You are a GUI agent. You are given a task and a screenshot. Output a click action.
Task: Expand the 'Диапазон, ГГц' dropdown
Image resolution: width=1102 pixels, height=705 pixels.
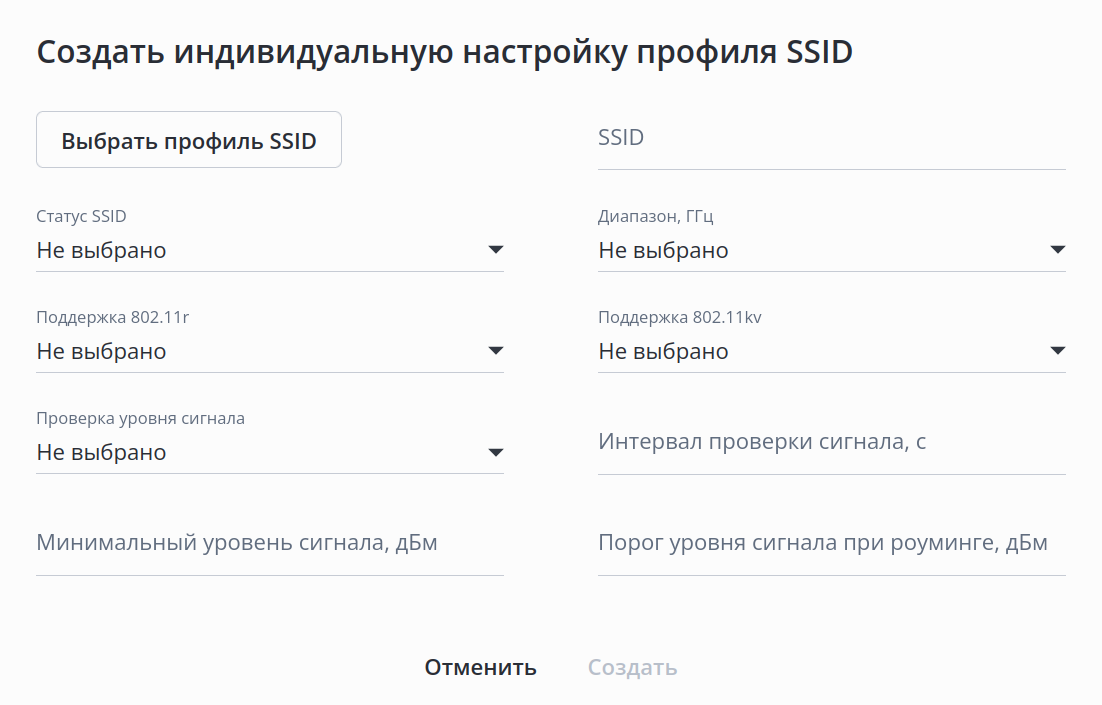tap(812, 250)
